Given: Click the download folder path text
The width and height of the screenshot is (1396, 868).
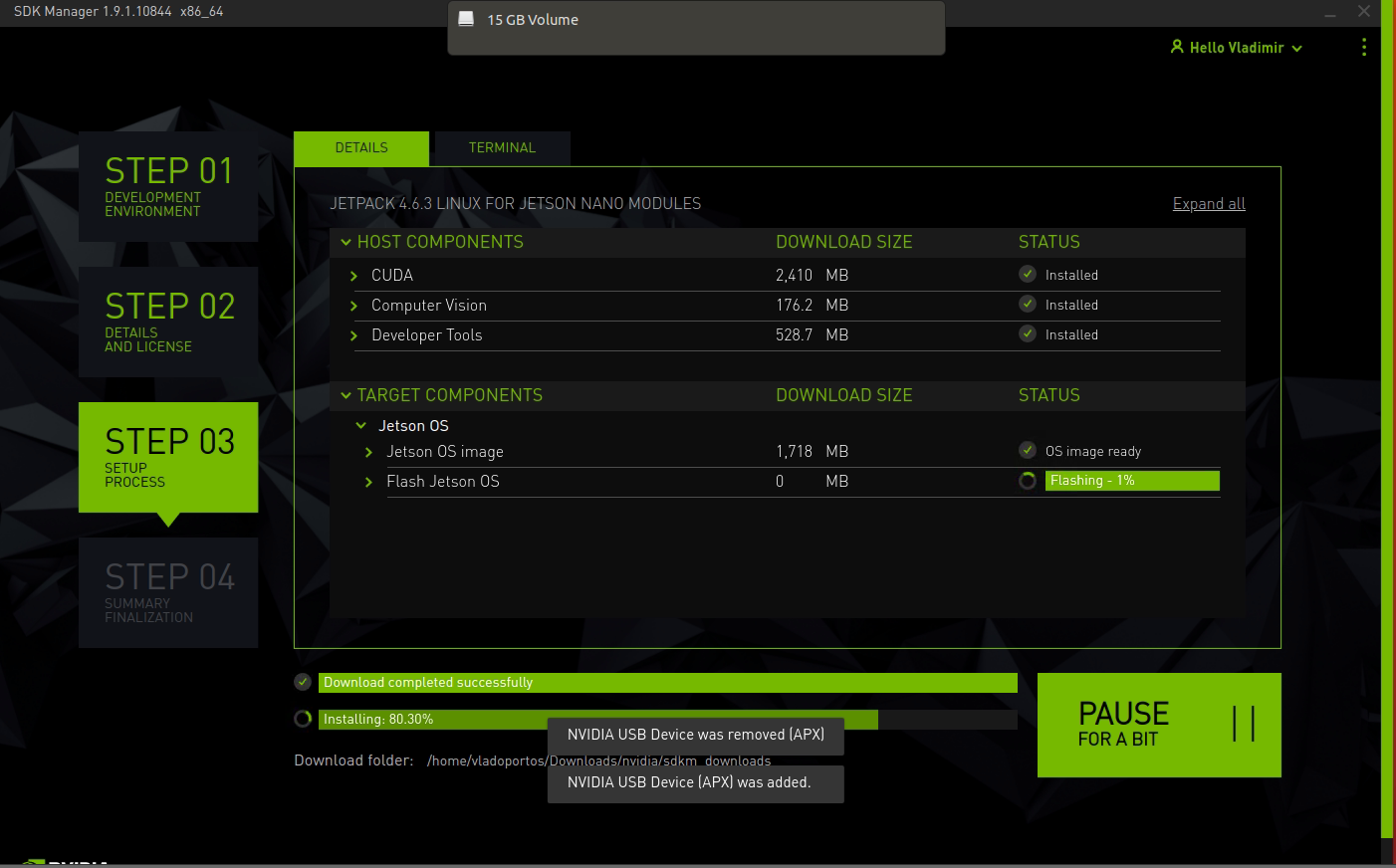Looking at the screenshot, I should pyautogui.click(x=598, y=760).
